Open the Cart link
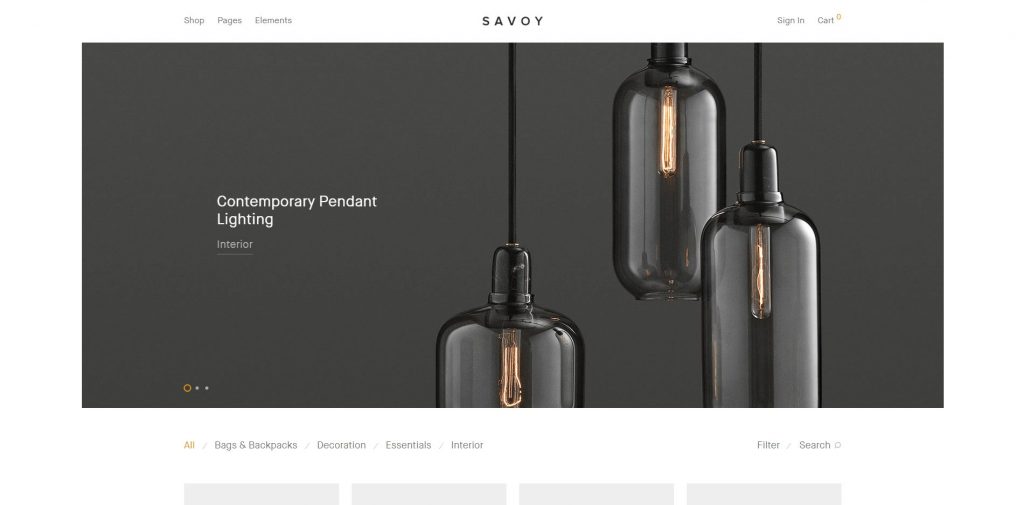This screenshot has height=505, width=1024. 825,20
